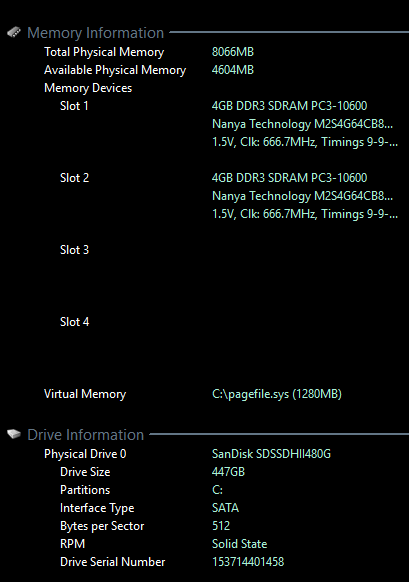This screenshot has height=582, width=409.
Task: Select the Memory Devices label
Action: click(88, 88)
